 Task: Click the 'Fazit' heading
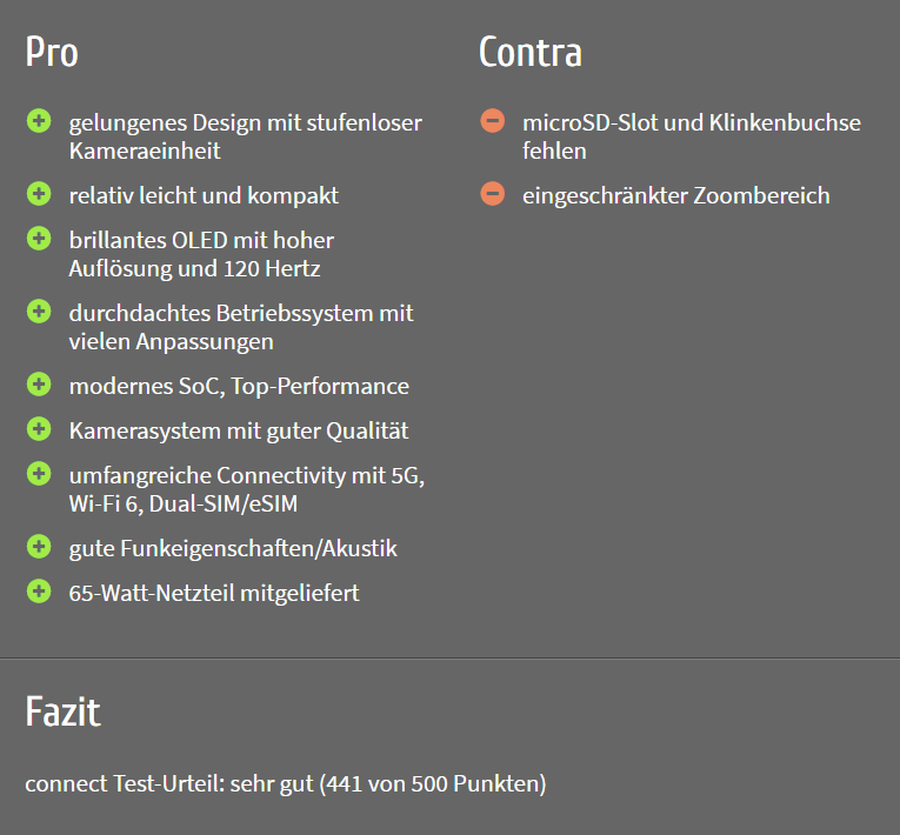[63, 712]
